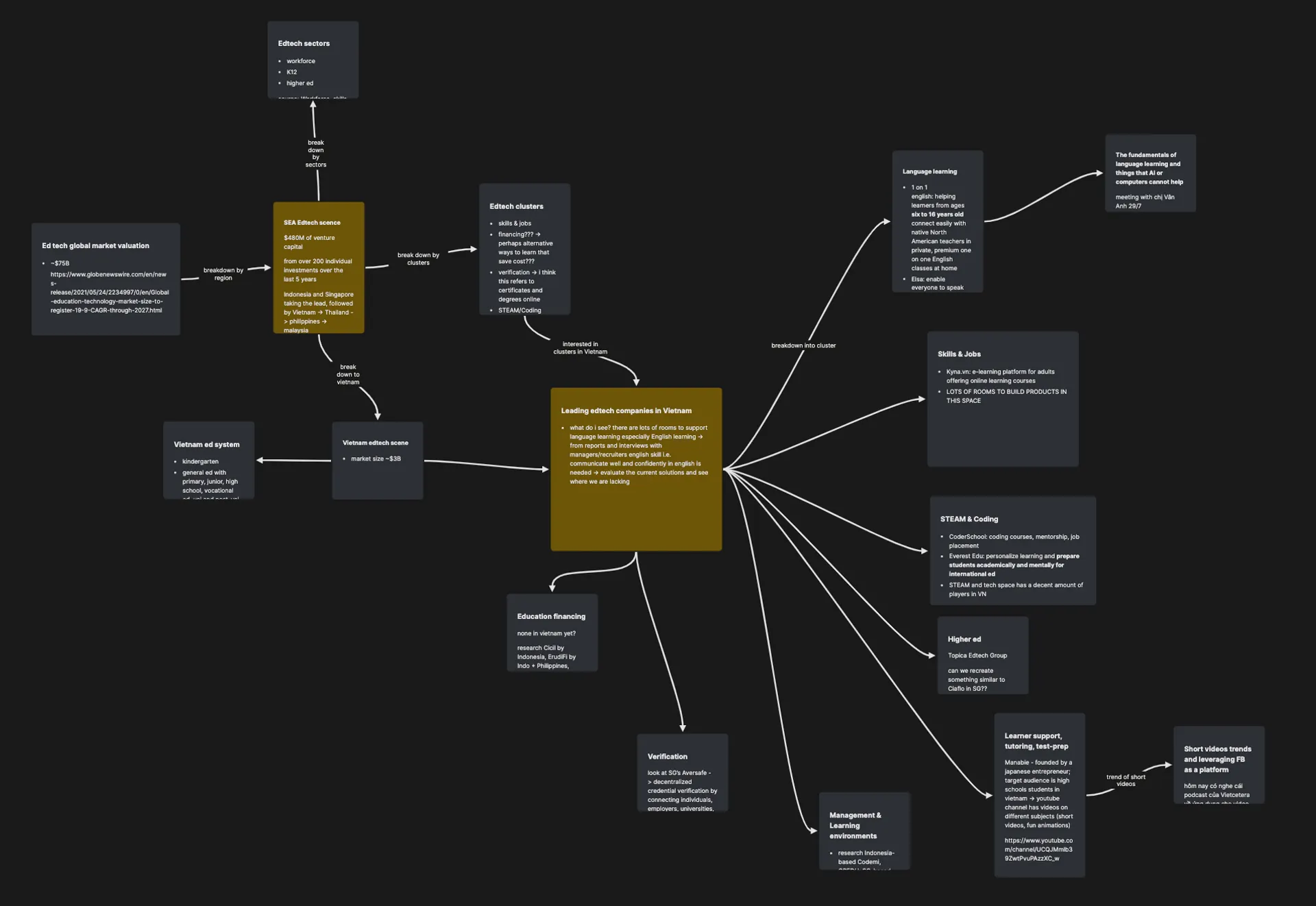The height and width of the screenshot is (906, 1316).
Task: Select the Edtech sectors card
Action: 313,60
